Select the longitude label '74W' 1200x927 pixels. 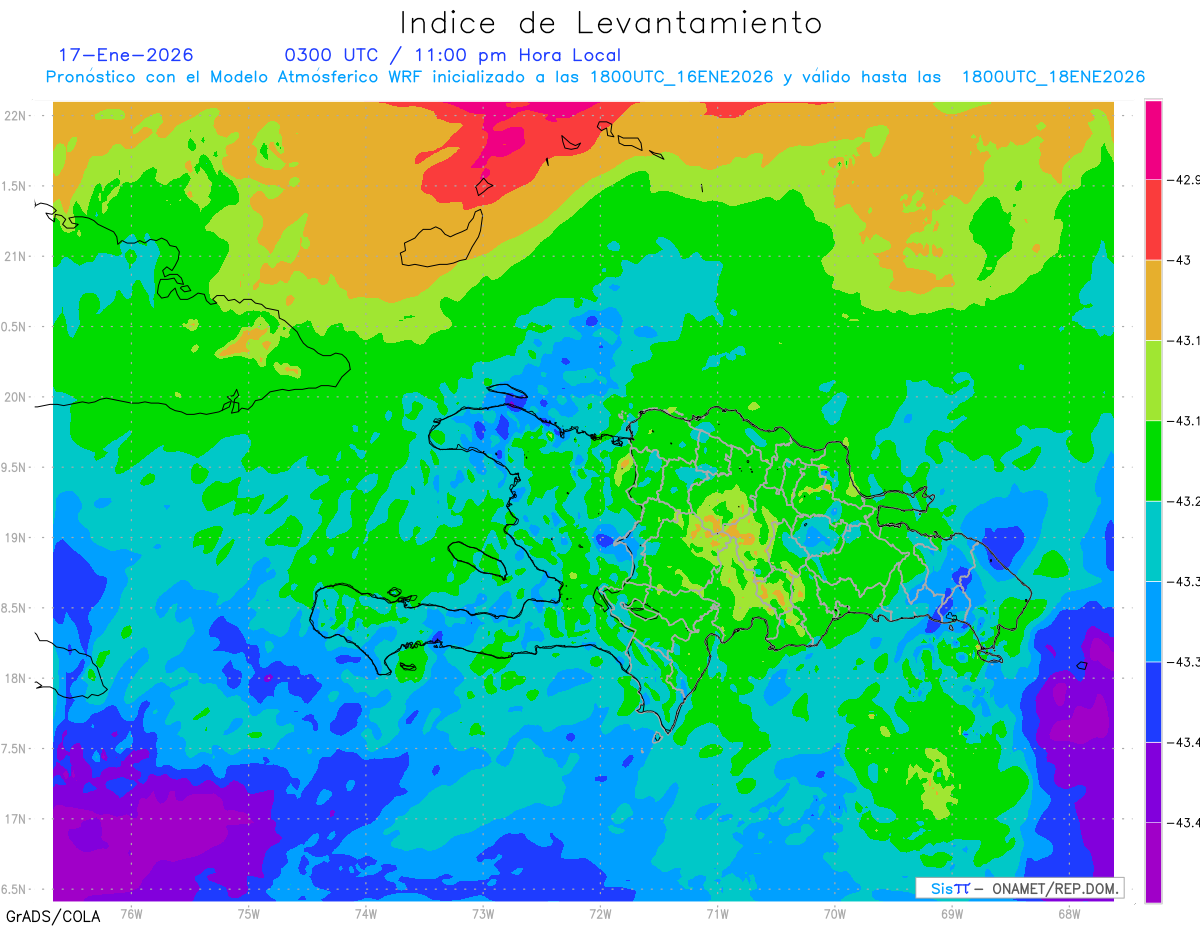[366, 913]
